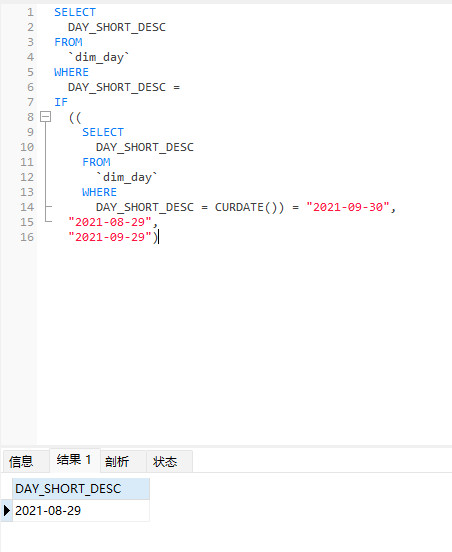The height and width of the screenshot is (552, 452).
Task: Click DAY_SHORT_DESC on line 2
Action: coord(117,27)
